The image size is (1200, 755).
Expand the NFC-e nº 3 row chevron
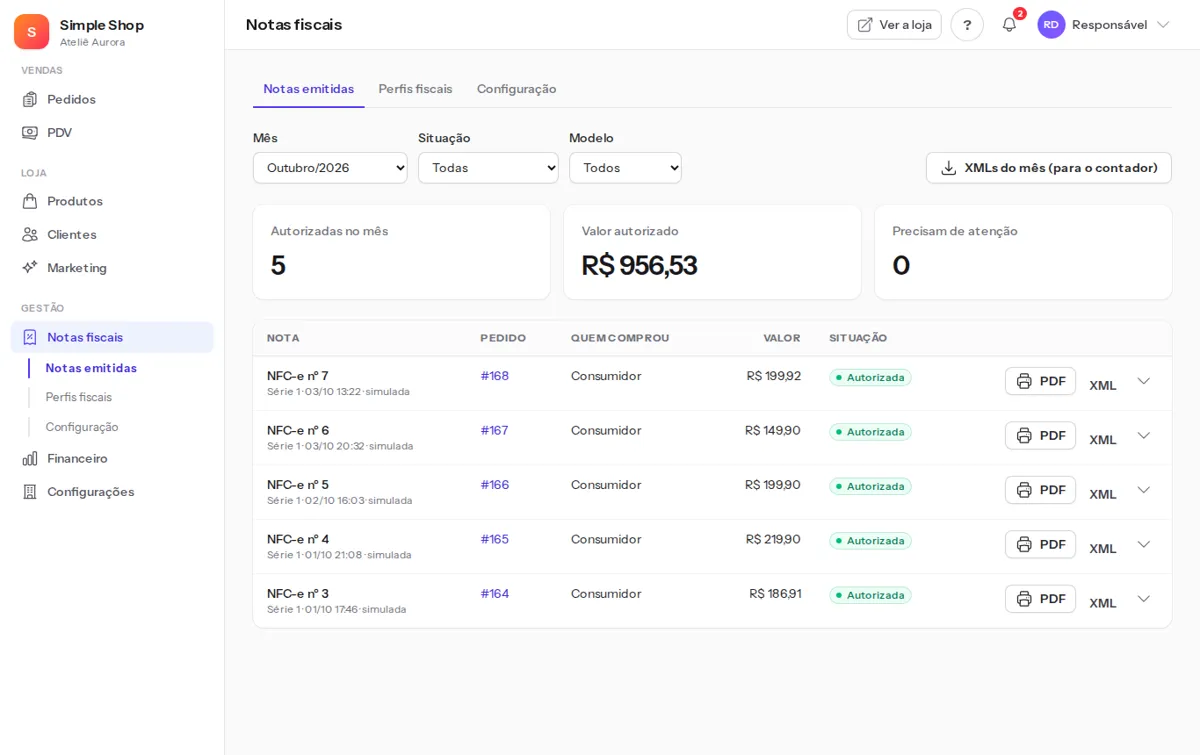pyautogui.click(x=1144, y=598)
